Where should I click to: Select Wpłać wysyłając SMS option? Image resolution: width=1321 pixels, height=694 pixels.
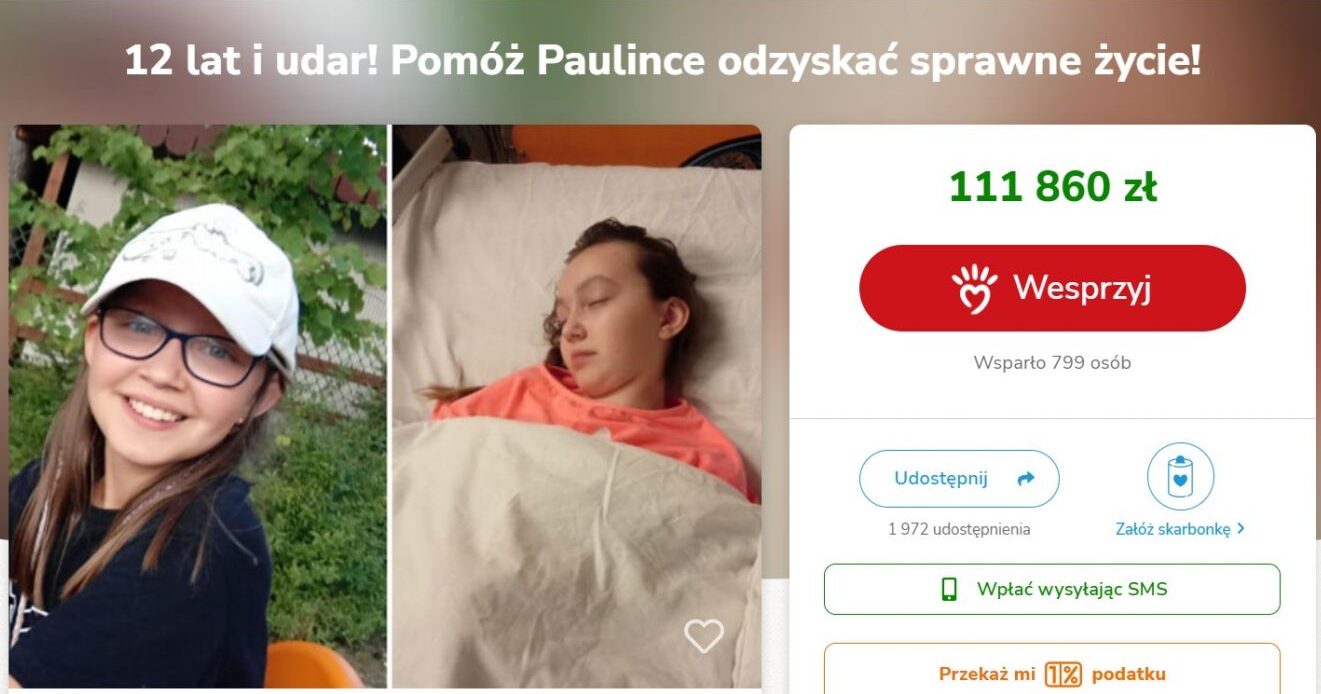coord(1052,589)
